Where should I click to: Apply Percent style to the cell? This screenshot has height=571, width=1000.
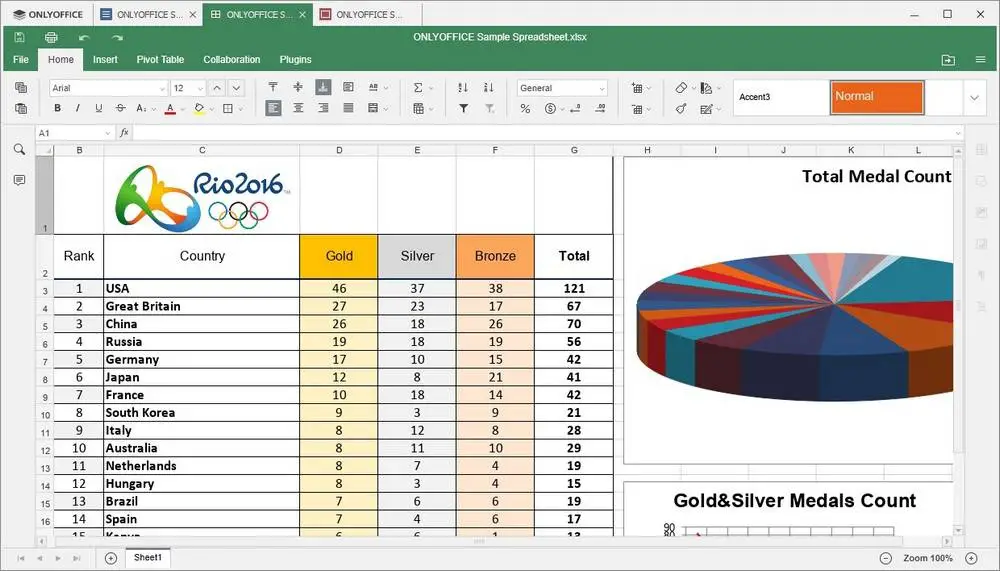coord(525,108)
